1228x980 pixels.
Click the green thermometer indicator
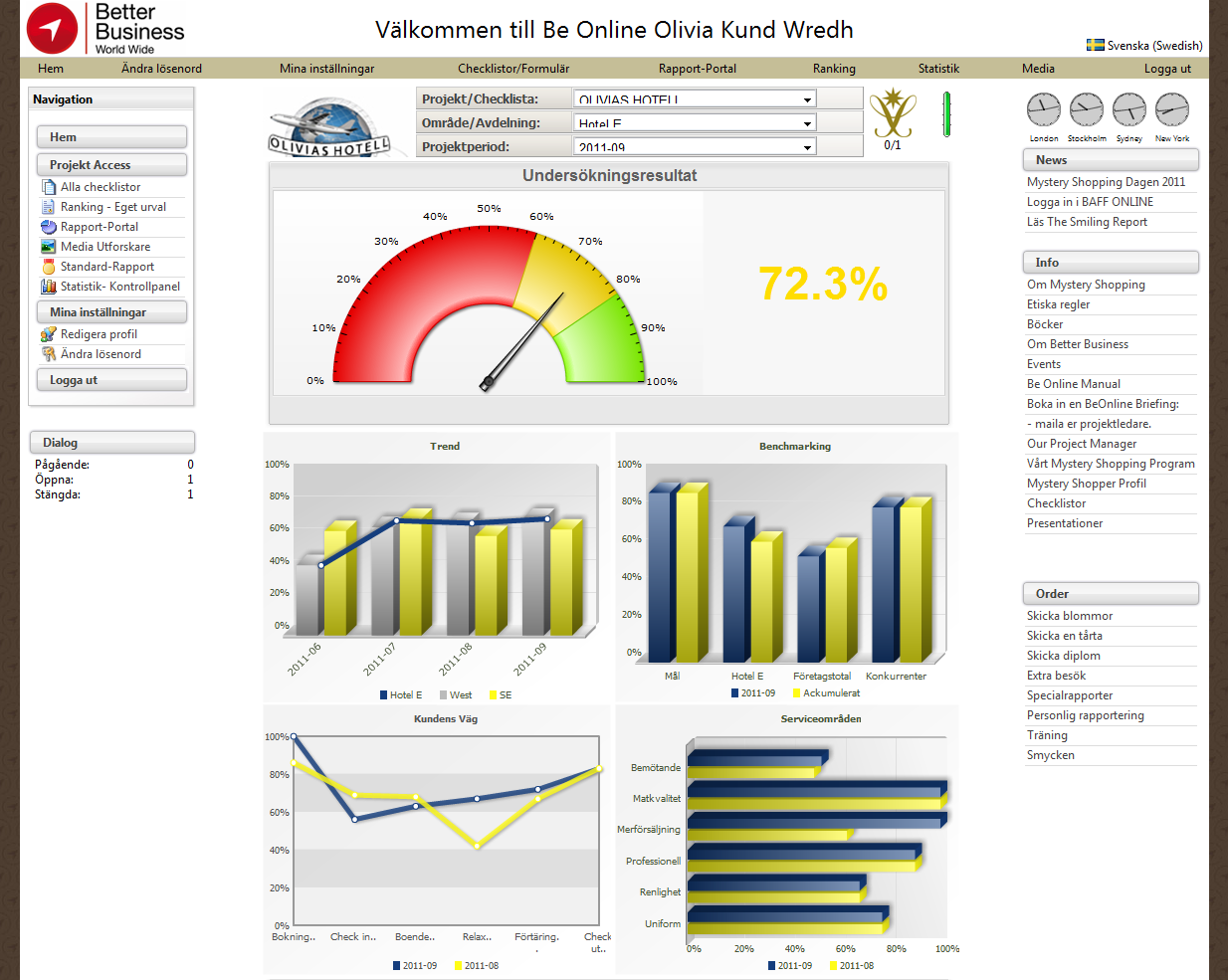tap(946, 113)
